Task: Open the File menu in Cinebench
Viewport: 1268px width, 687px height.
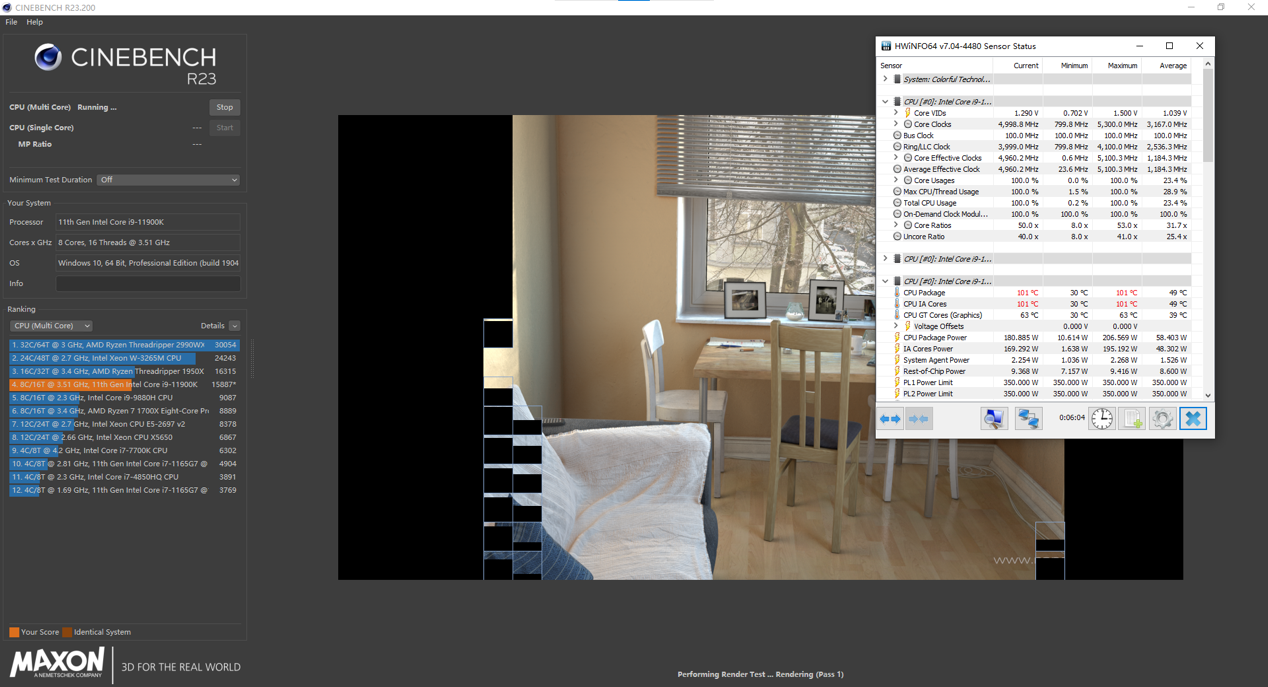Action: [11, 22]
